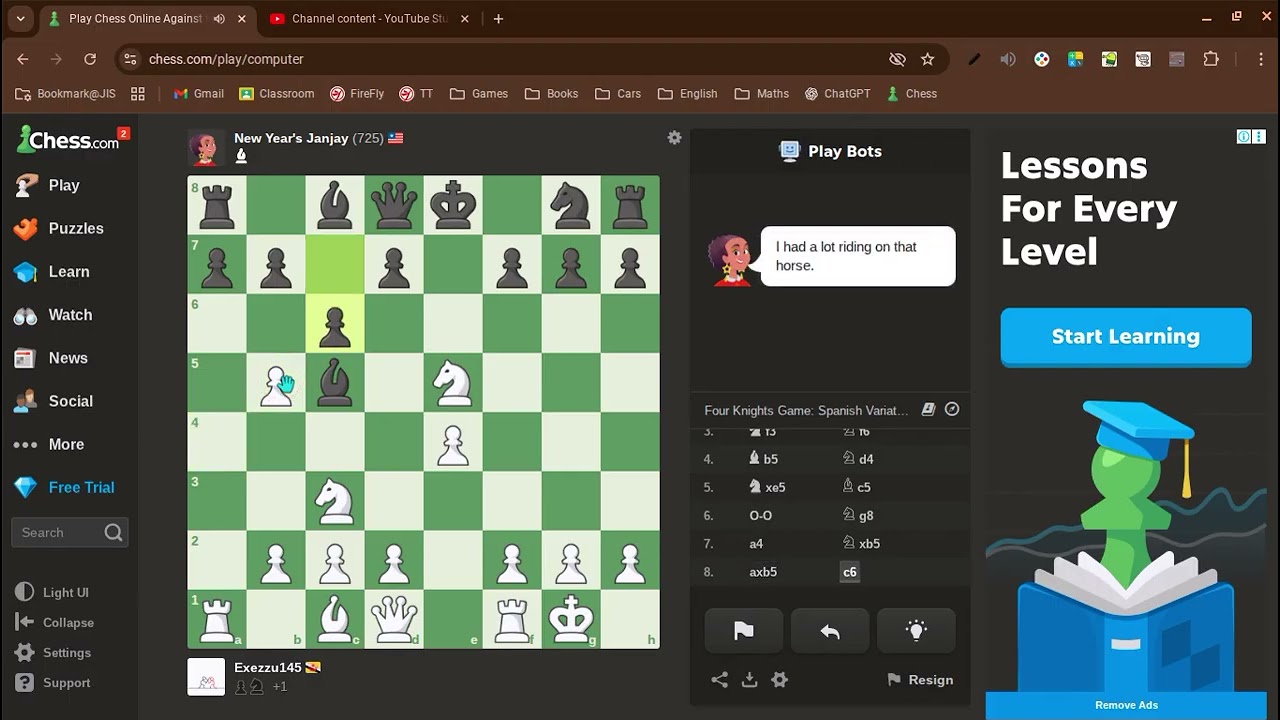Click the Chess.com logo
Viewport: 1280px width, 720px height.
coord(68,140)
